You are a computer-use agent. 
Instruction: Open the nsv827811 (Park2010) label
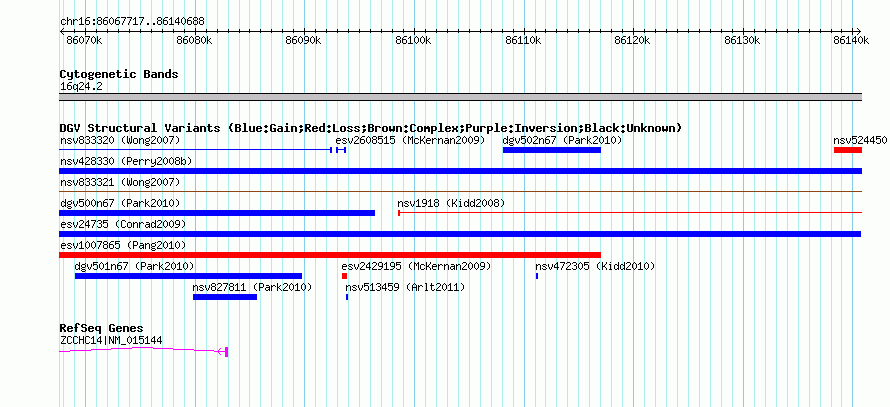tap(253, 287)
